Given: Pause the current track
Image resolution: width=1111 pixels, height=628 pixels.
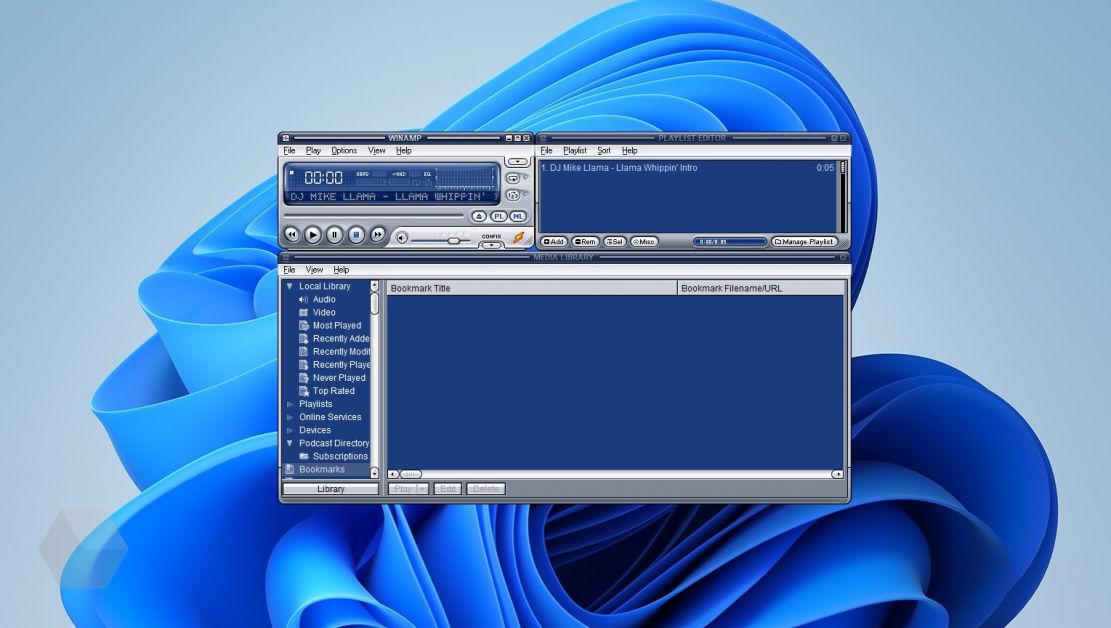Looking at the screenshot, I should pyautogui.click(x=334, y=235).
